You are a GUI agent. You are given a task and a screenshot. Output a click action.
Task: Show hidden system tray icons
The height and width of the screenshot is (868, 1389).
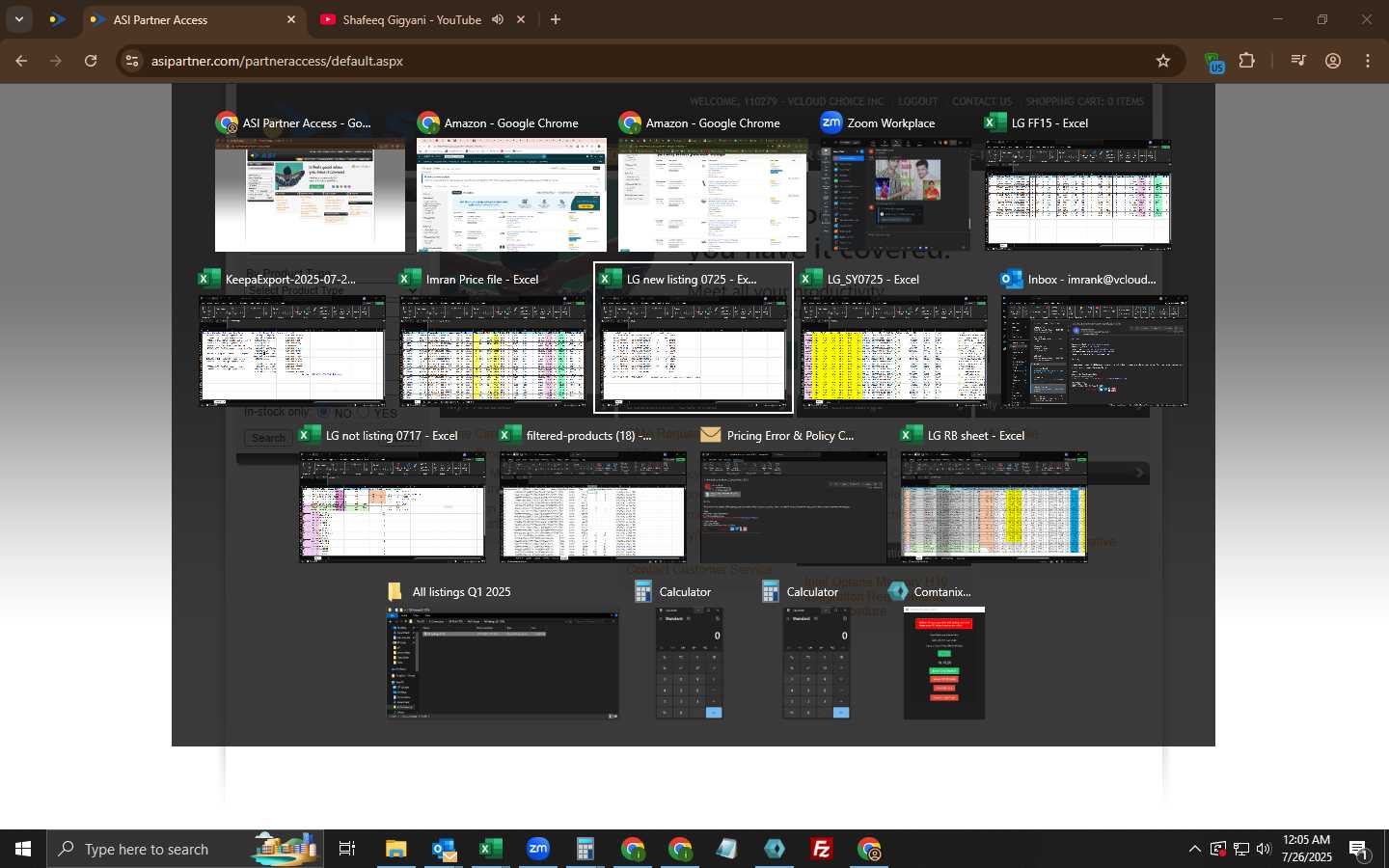click(x=1195, y=849)
